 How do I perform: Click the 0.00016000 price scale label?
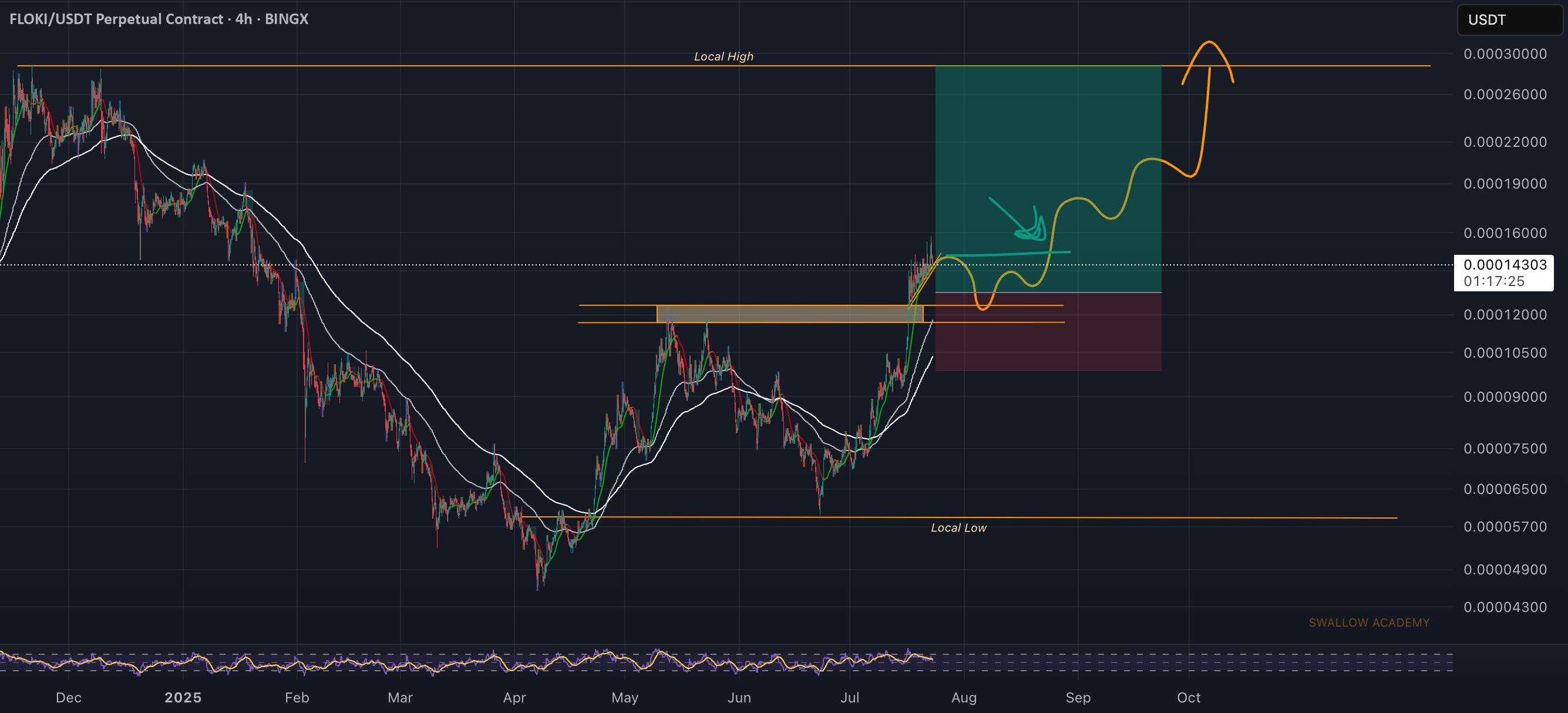click(1505, 233)
